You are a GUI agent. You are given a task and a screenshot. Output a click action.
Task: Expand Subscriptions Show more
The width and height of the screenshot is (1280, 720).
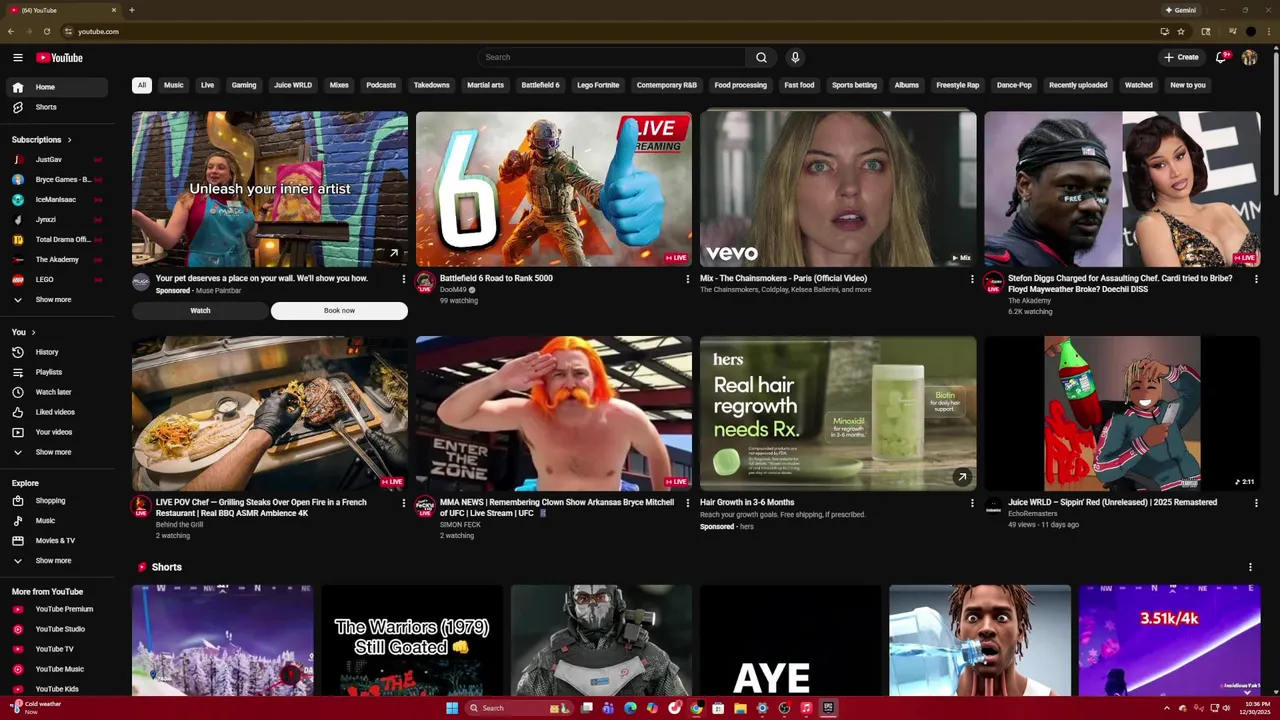tap(57, 300)
